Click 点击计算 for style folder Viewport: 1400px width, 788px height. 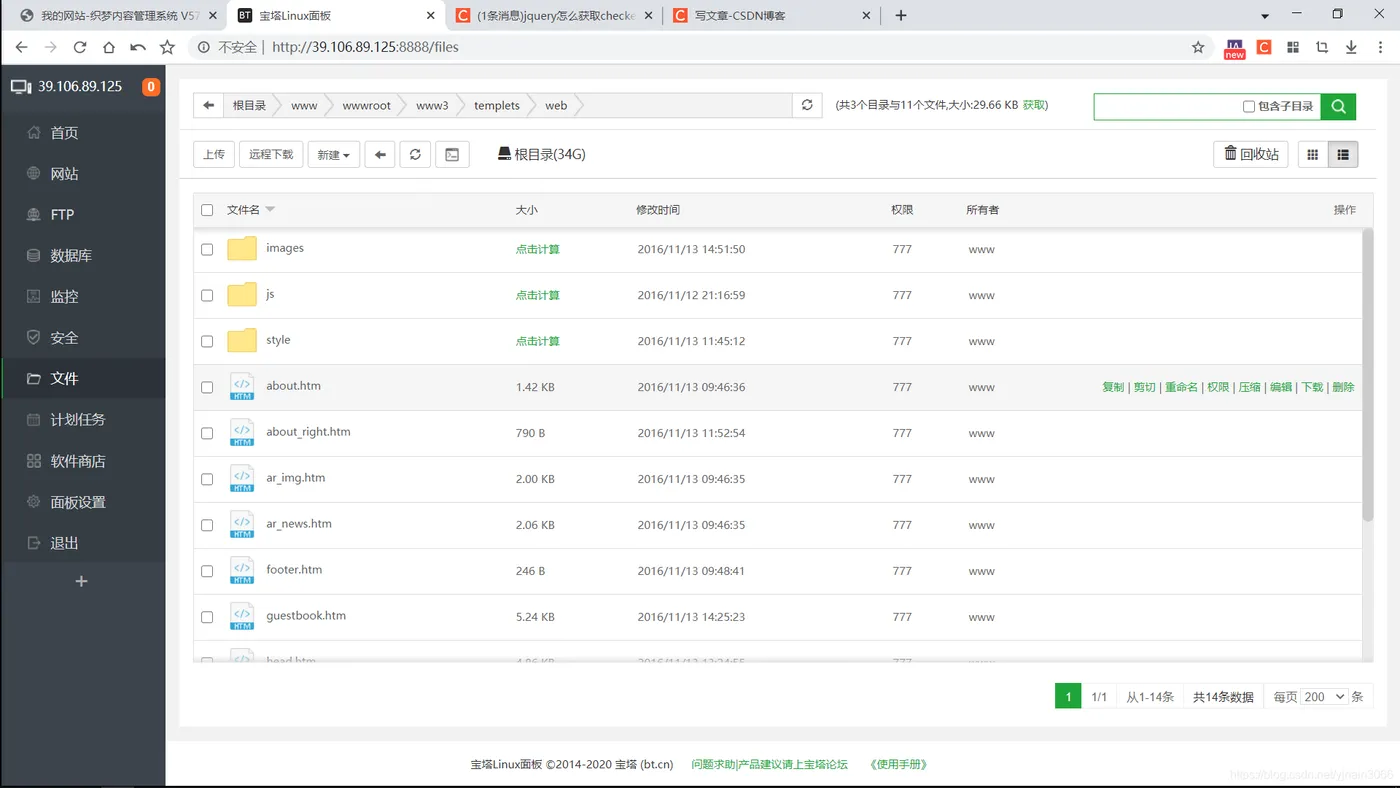(538, 341)
